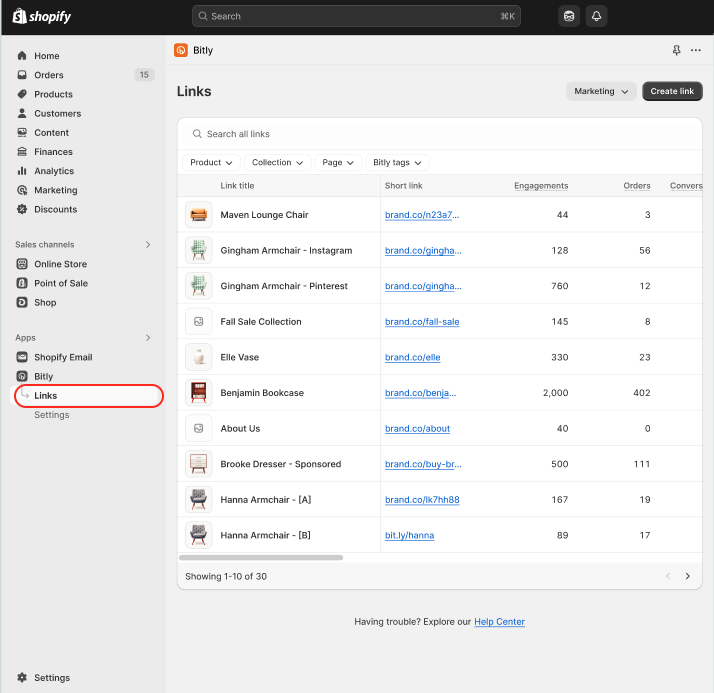Click the Discounts badge icon
The image size is (714, 693).
click(x=22, y=209)
